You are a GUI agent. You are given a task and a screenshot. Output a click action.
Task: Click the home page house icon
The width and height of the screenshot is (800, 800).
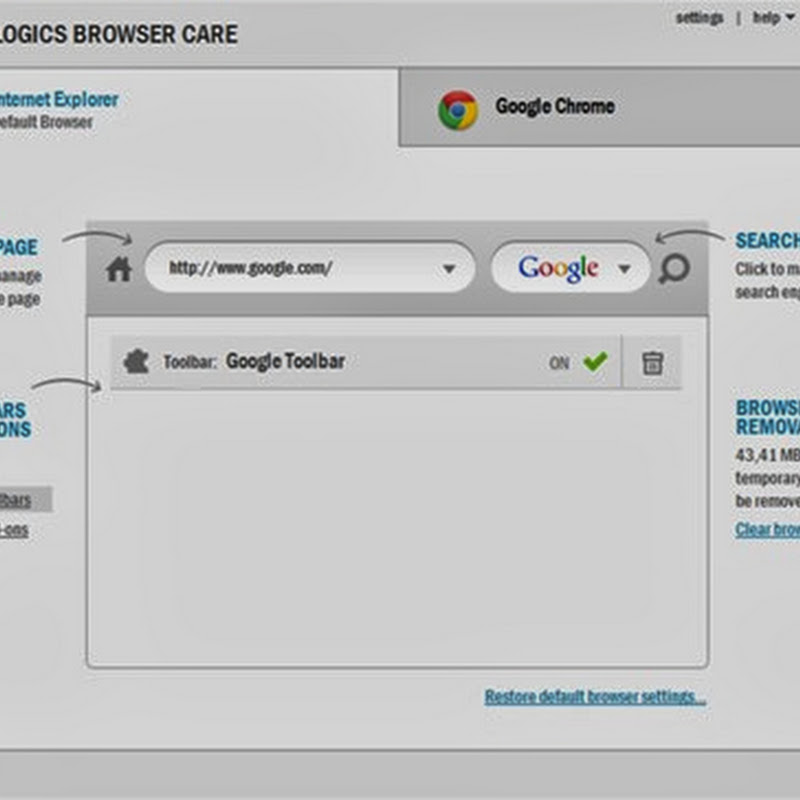tap(119, 269)
